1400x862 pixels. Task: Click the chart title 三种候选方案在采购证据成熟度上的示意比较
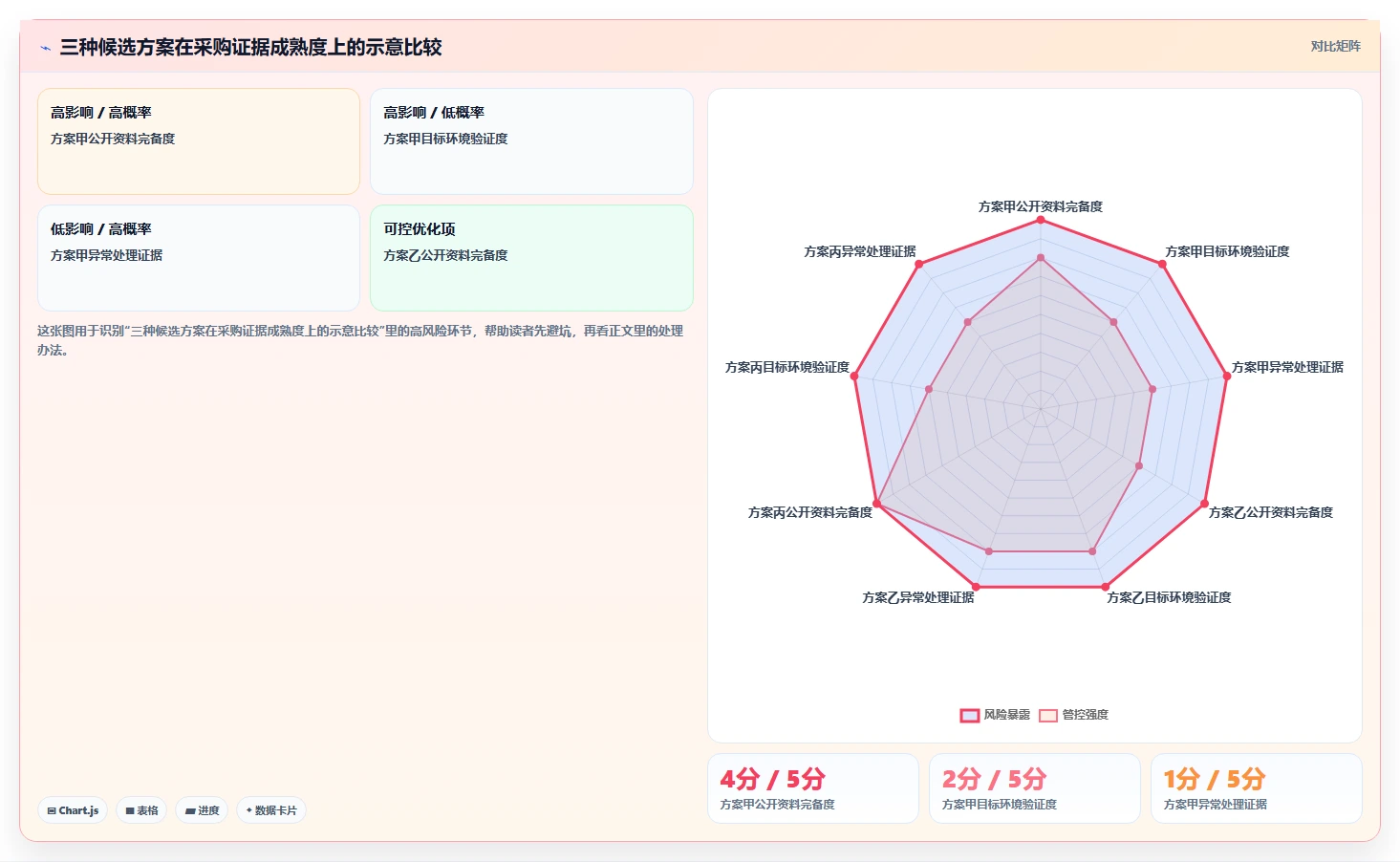coord(250,48)
